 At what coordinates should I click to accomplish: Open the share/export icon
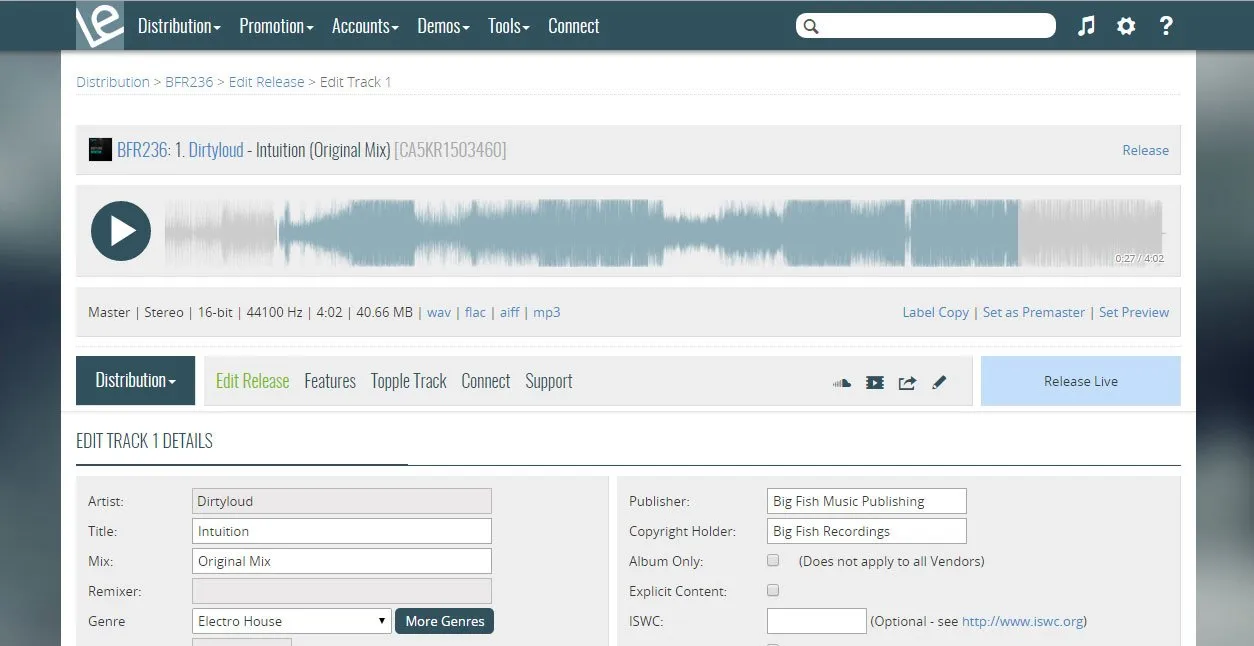(907, 382)
